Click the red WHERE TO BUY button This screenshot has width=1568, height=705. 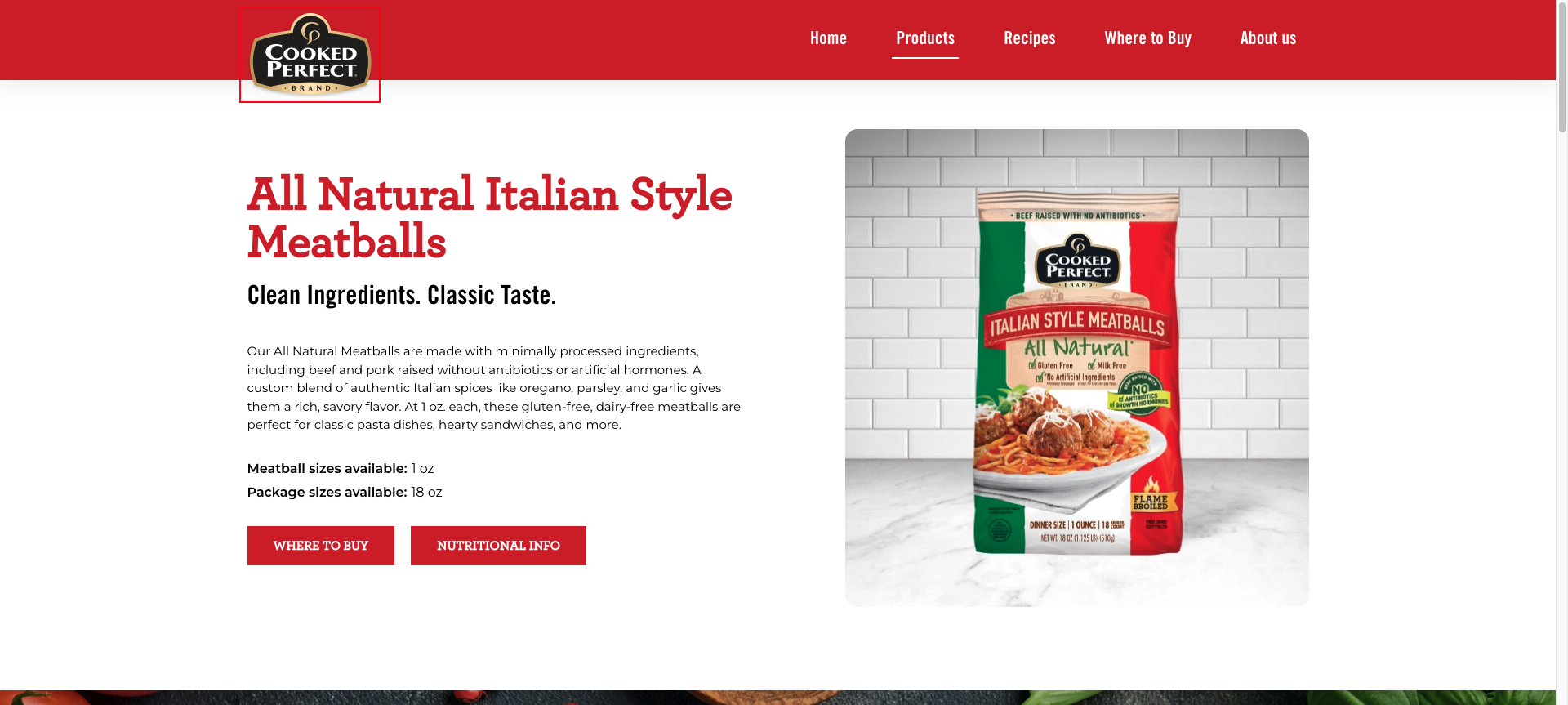pyautogui.click(x=321, y=546)
